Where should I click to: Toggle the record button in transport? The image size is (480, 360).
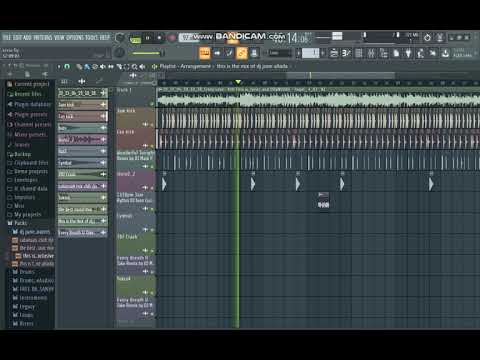pyautogui.click(x=172, y=38)
